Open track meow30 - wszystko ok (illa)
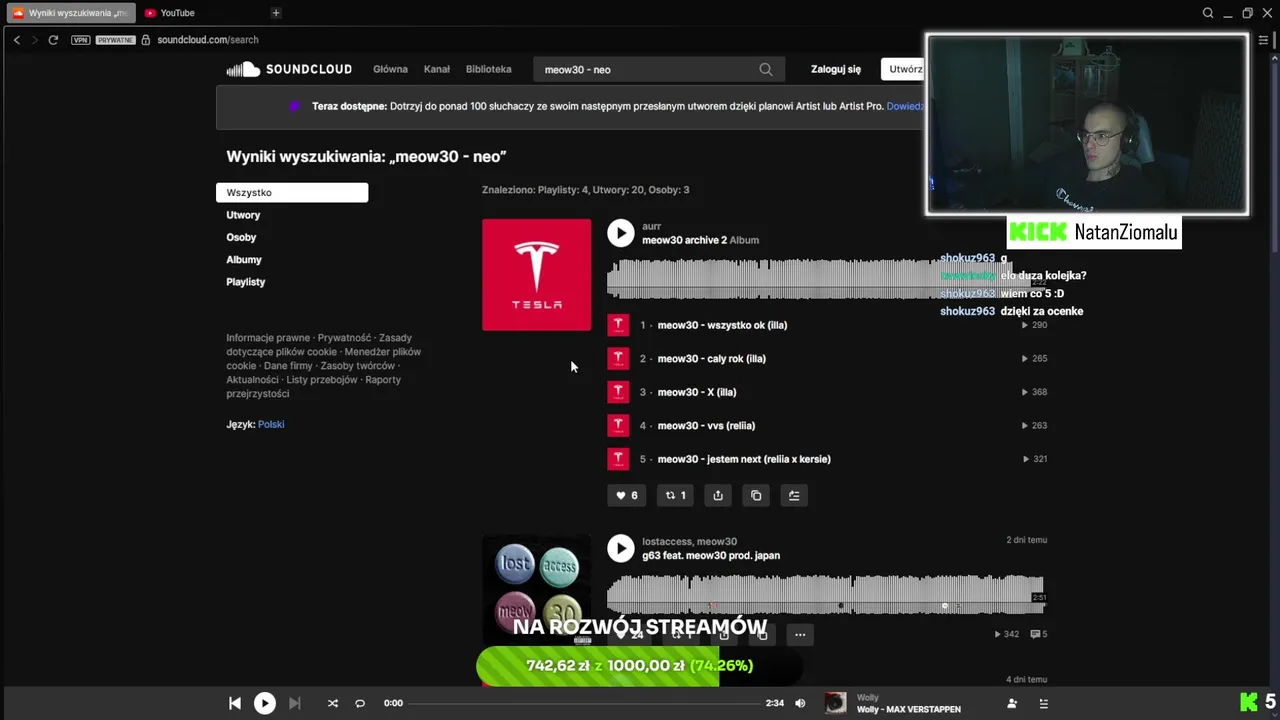1280x720 pixels. click(723, 325)
